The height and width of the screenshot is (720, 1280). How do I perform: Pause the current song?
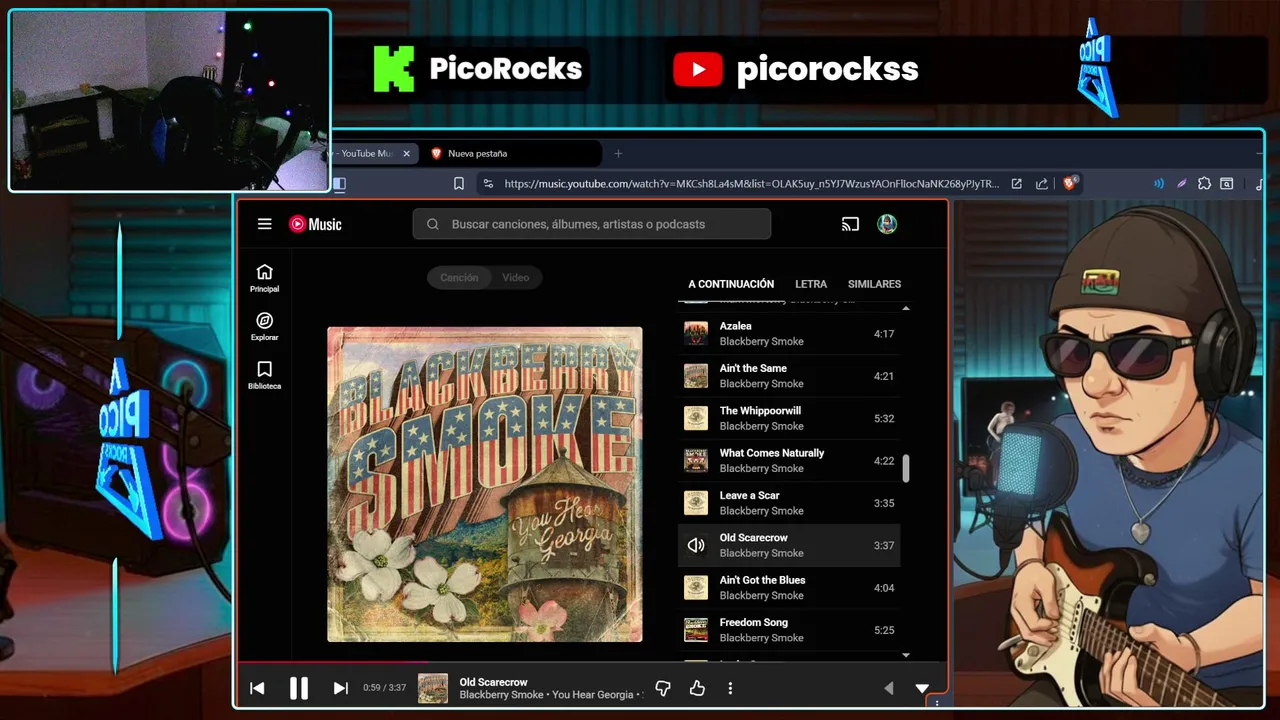point(298,688)
